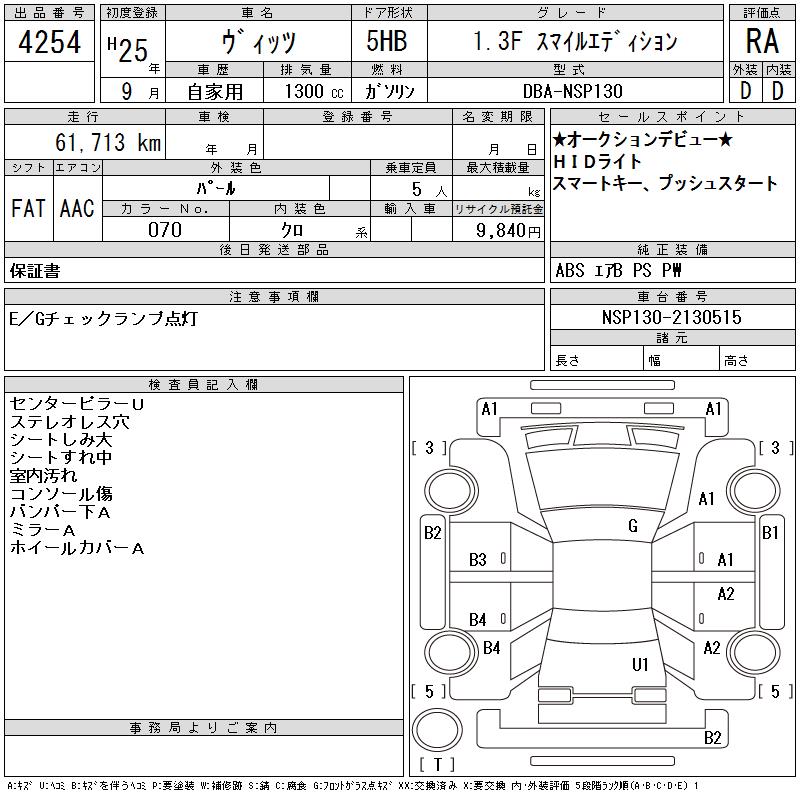Viewport: 800px width, 800px height.
Task: Select the B1 marker on diagram
Action: [770, 533]
